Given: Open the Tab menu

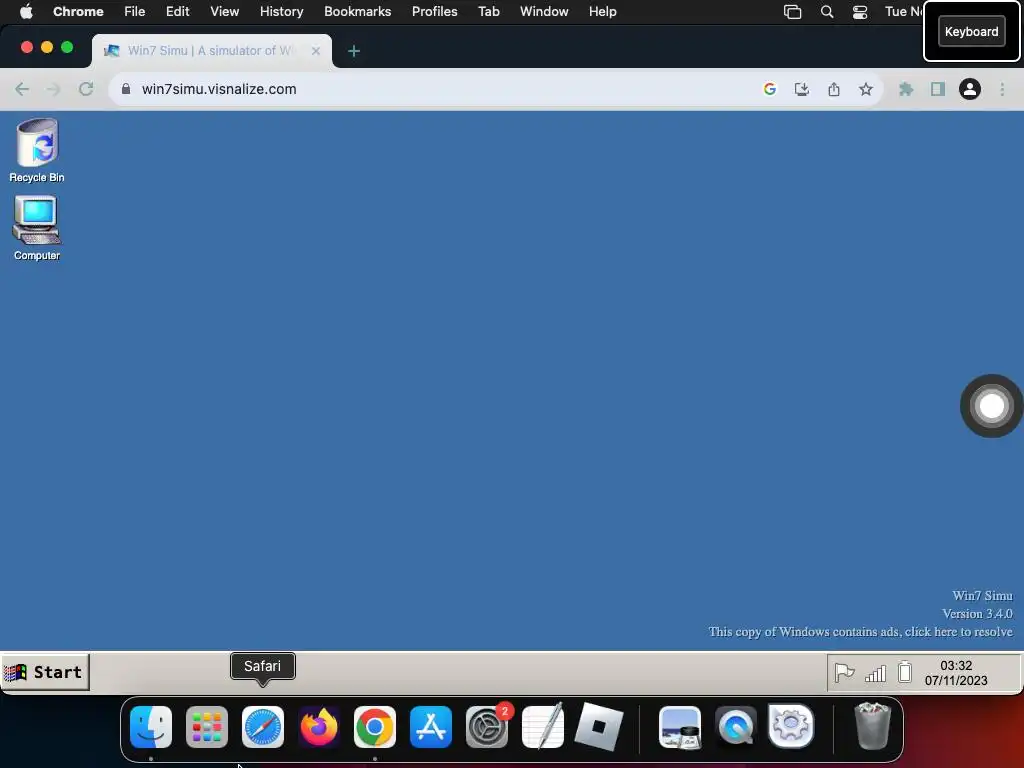Looking at the screenshot, I should [x=488, y=11].
